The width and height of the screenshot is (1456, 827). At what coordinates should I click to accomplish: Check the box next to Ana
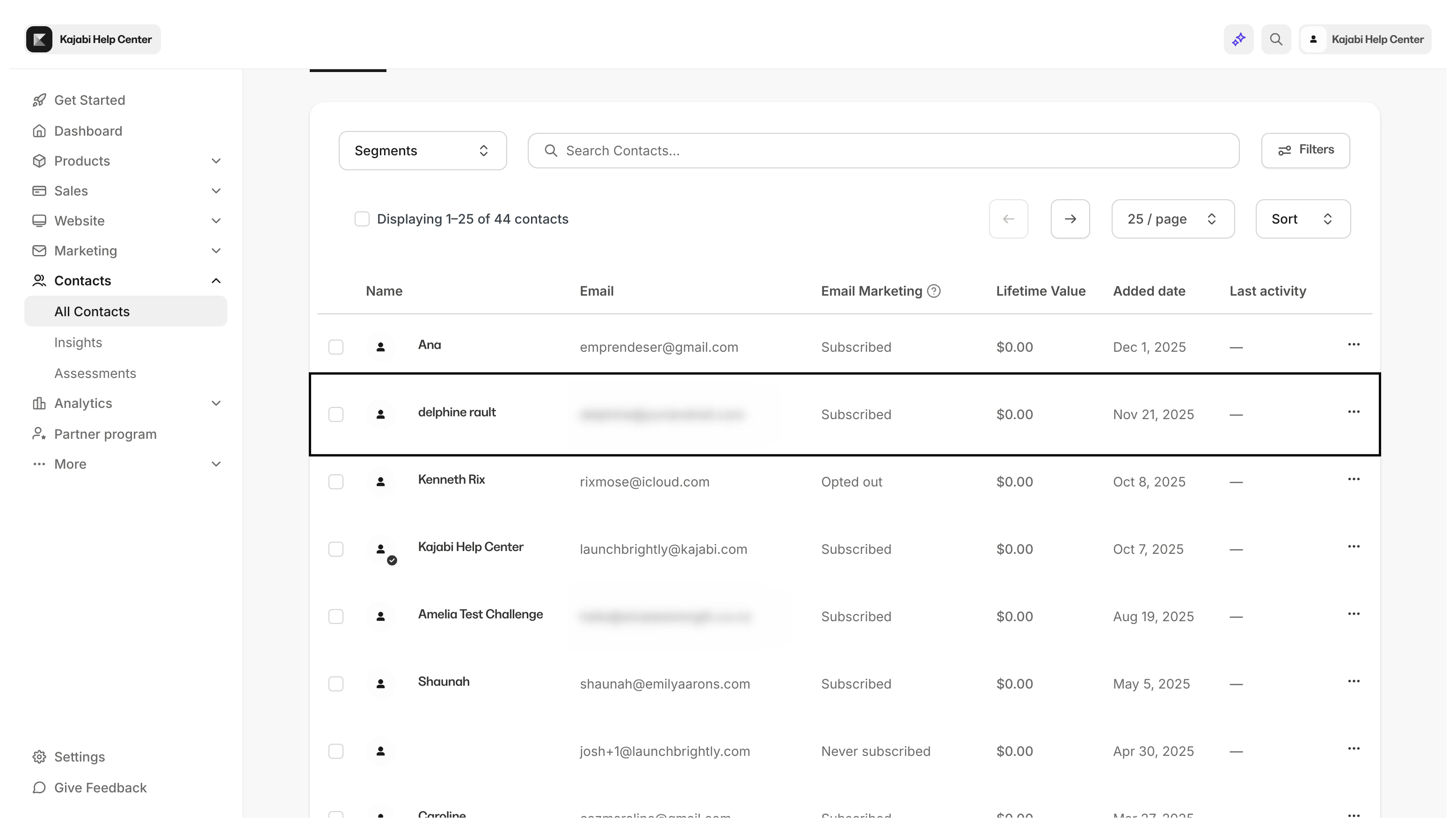[336, 347]
